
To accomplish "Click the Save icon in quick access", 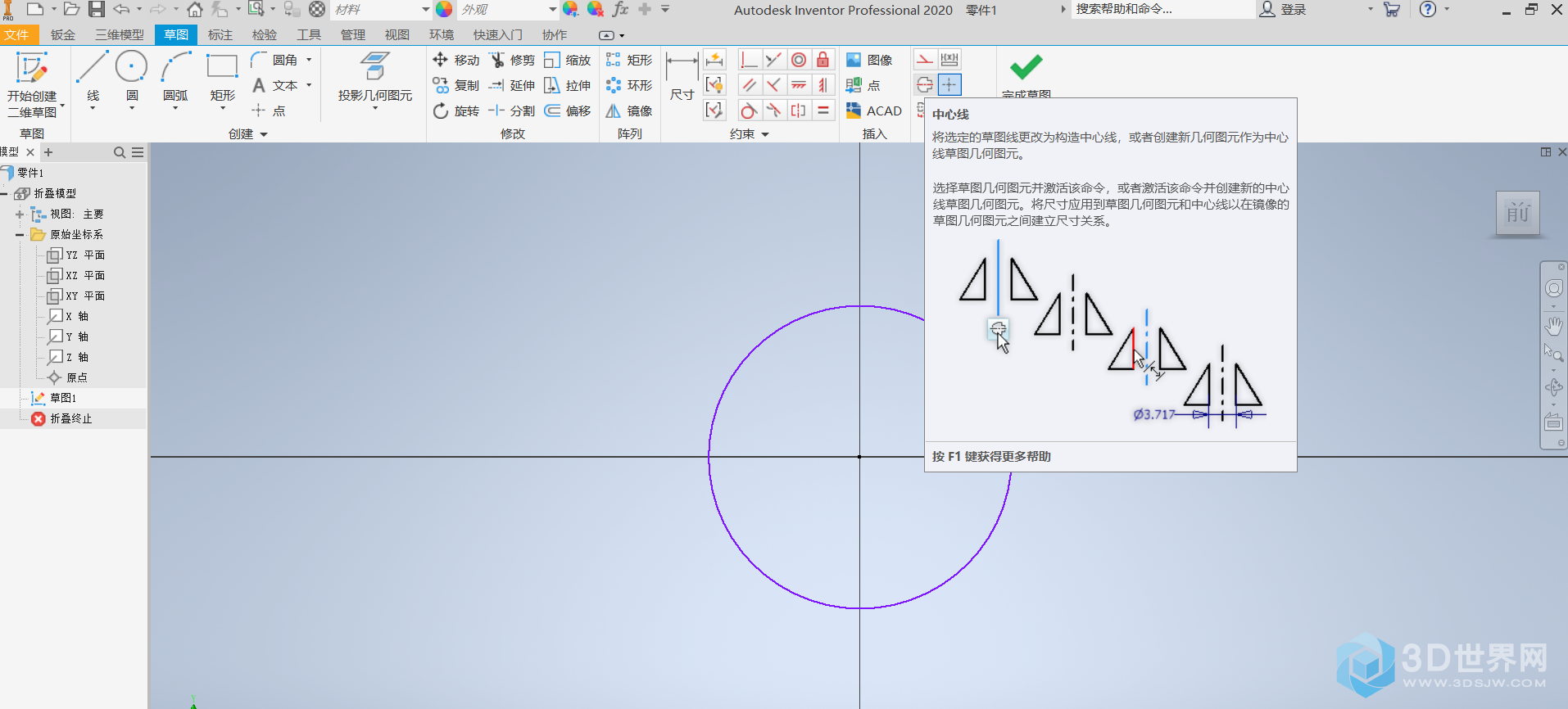I will click(97, 9).
